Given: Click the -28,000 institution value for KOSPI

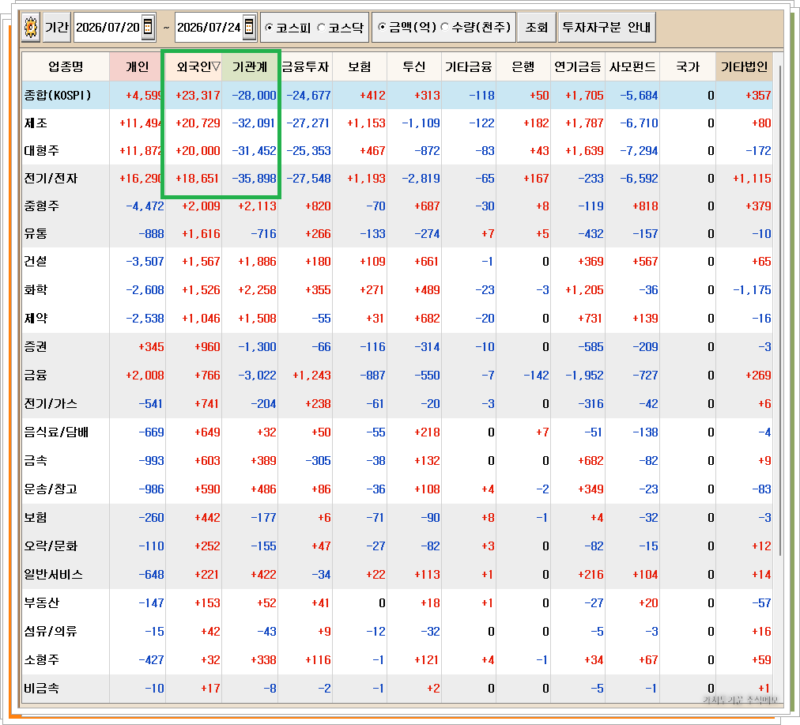Looking at the screenshot, I should pos(254,95).
